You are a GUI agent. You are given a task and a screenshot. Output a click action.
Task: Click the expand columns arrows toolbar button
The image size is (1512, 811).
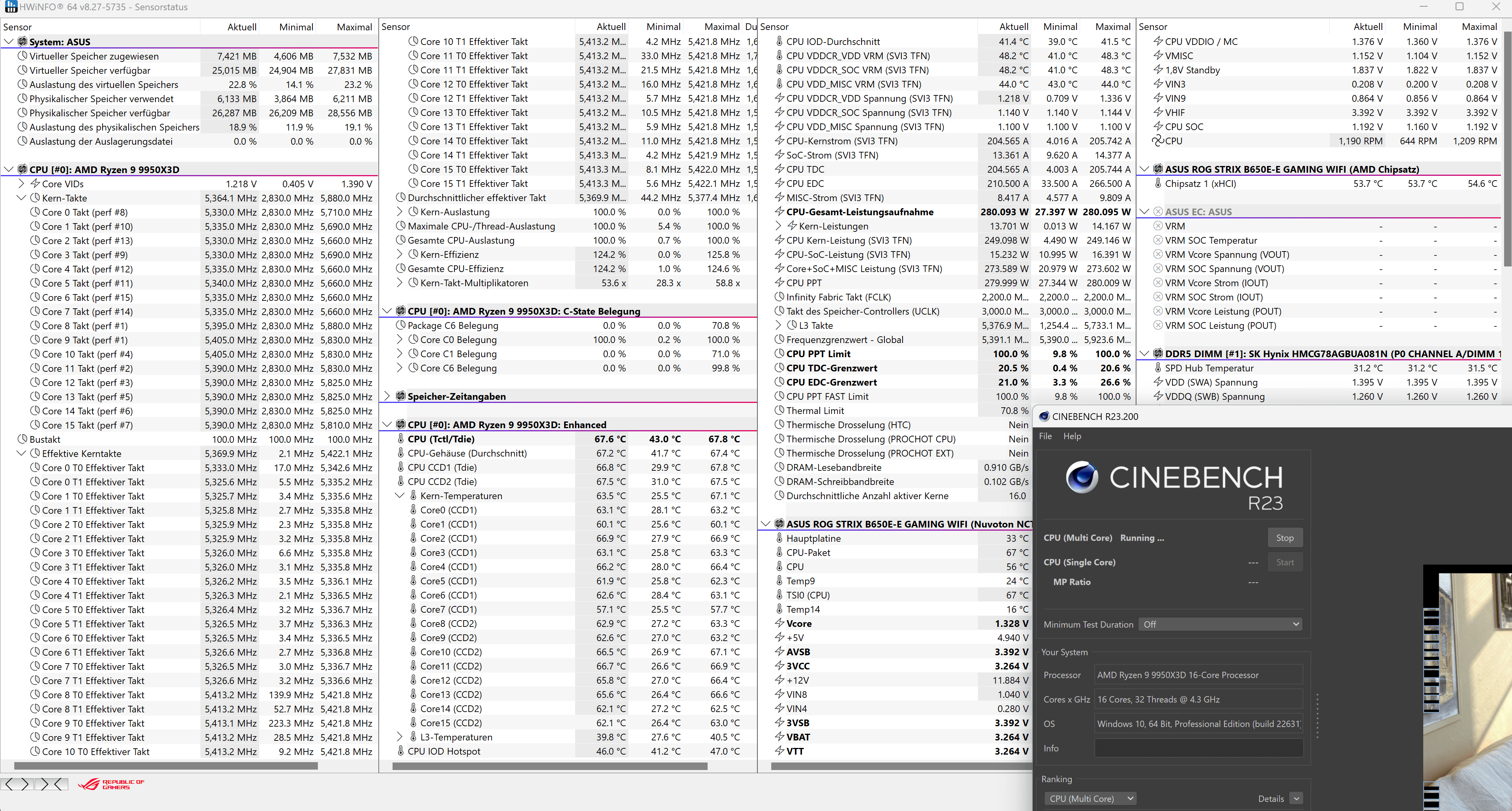(x=17, y=784)
